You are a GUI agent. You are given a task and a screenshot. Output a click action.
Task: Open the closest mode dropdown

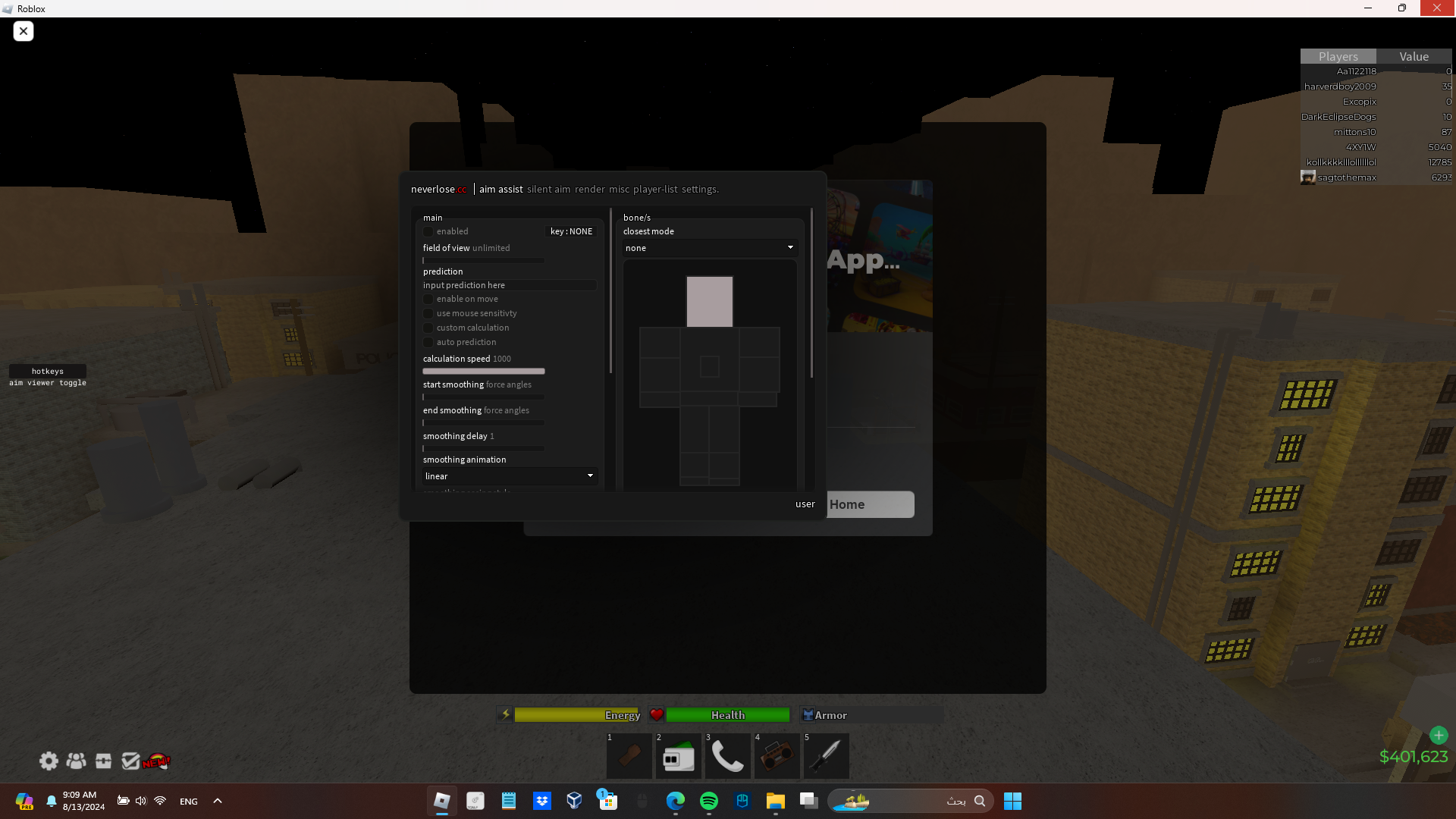coord(709,248)
